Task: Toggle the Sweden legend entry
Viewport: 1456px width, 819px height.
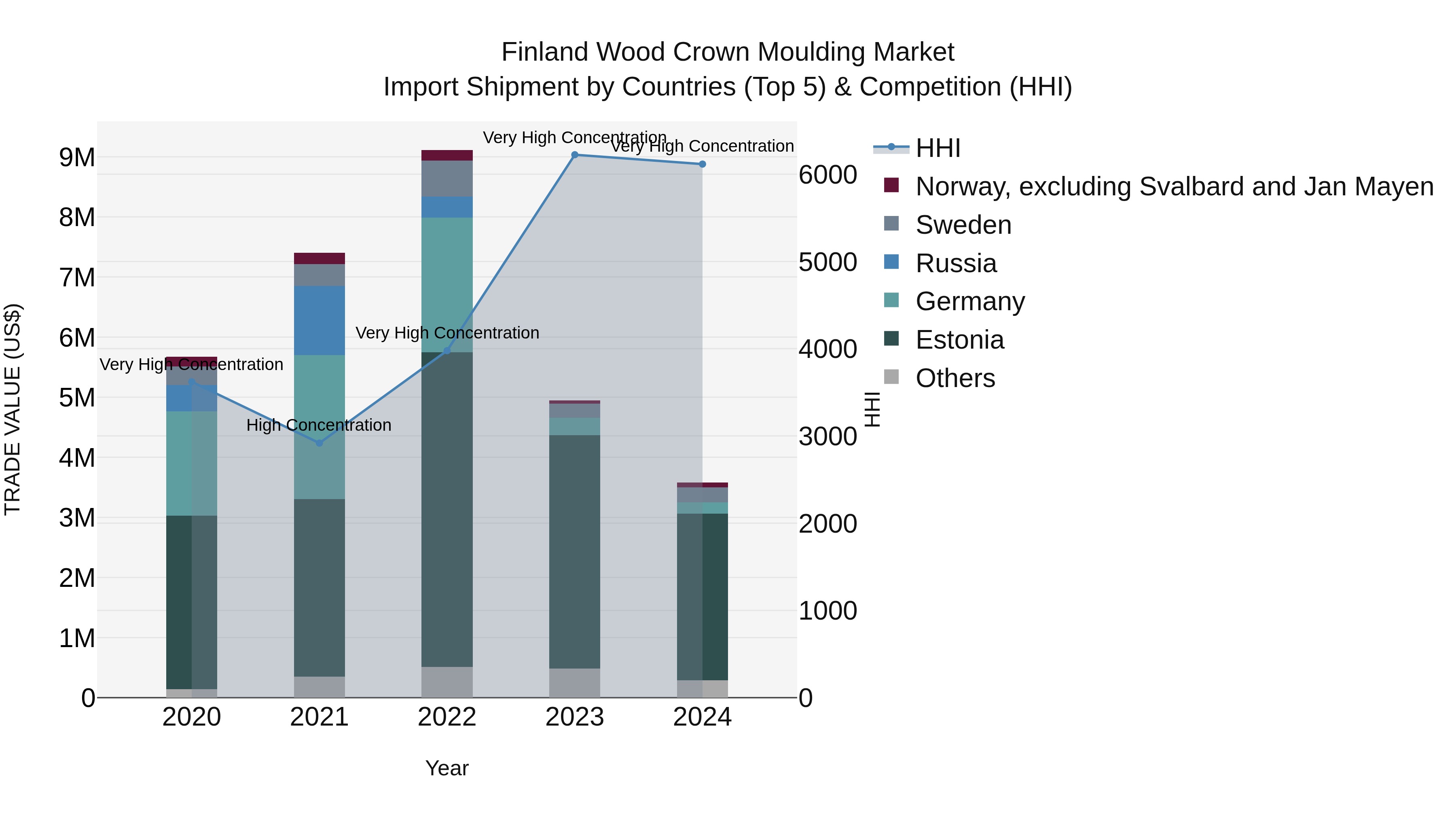Action: tap(947, 224)
